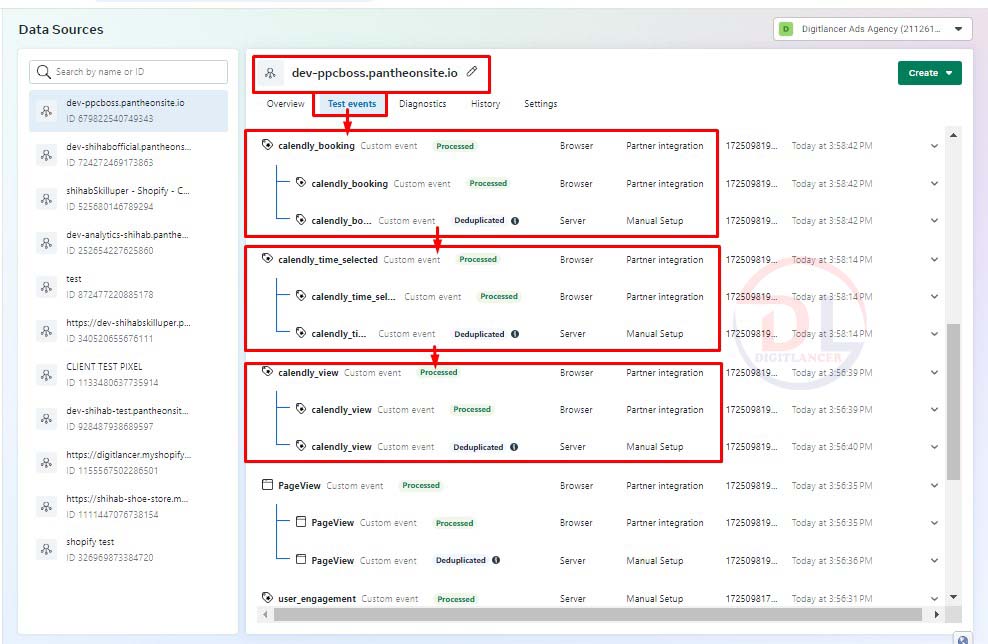The width and height of the screenshot is (988, 644).
Task: Click in the Search by name or ID field
Action: pyautogui.click(x=129, y=72)
